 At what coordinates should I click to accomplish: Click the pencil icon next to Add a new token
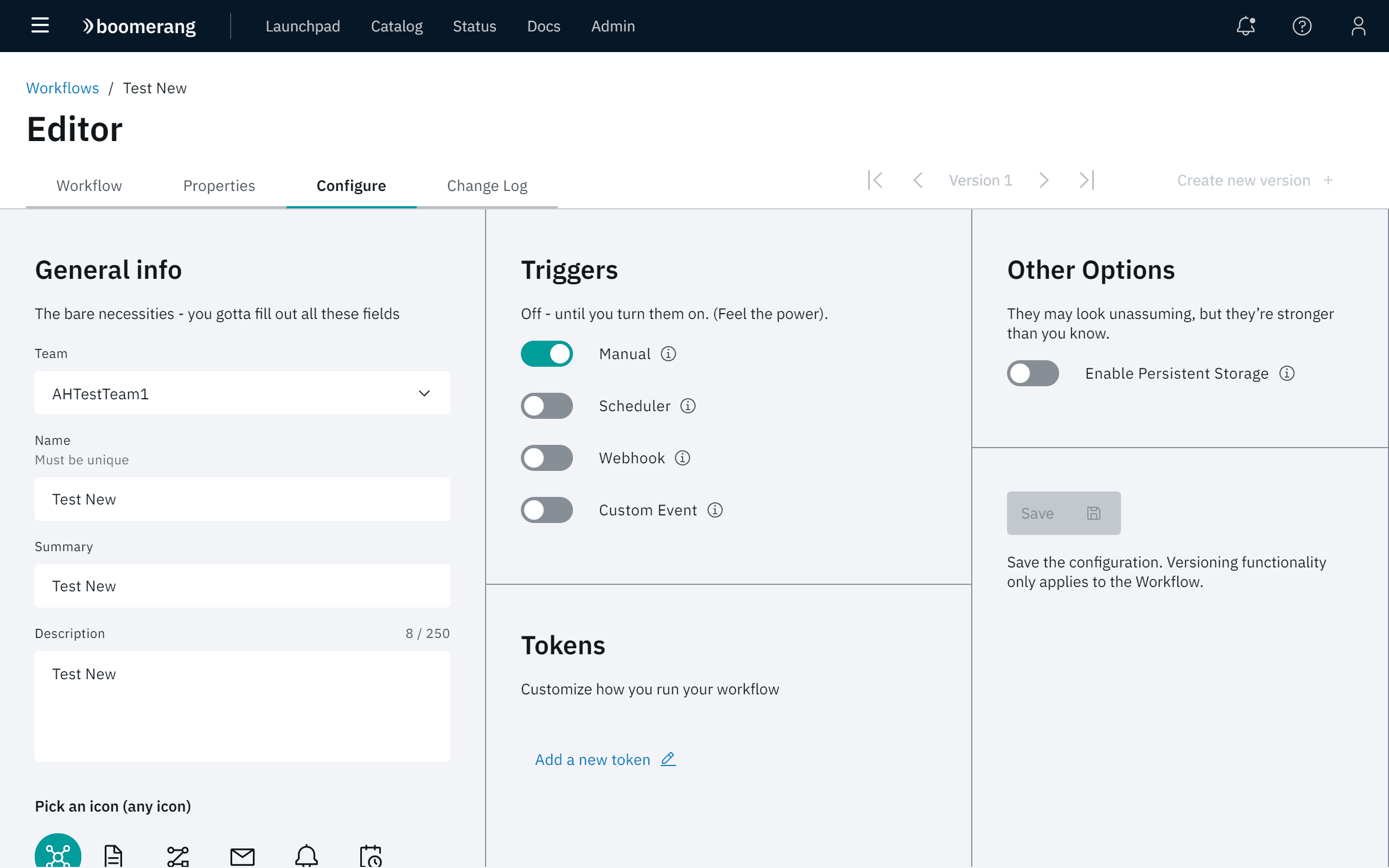click(x=668, y=759)
